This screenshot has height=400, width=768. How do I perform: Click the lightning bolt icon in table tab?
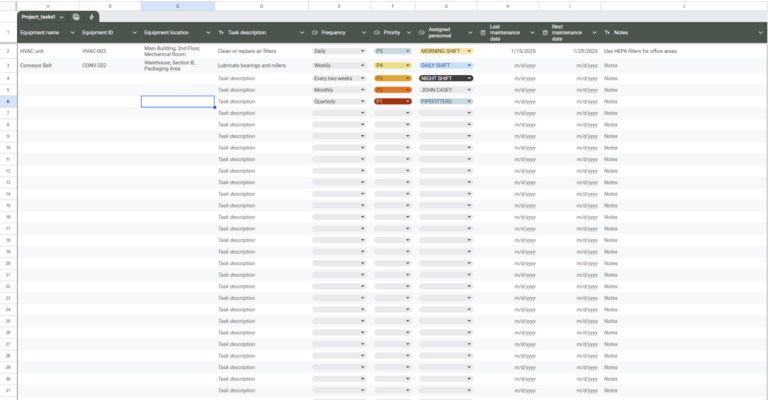click(91, 17)
